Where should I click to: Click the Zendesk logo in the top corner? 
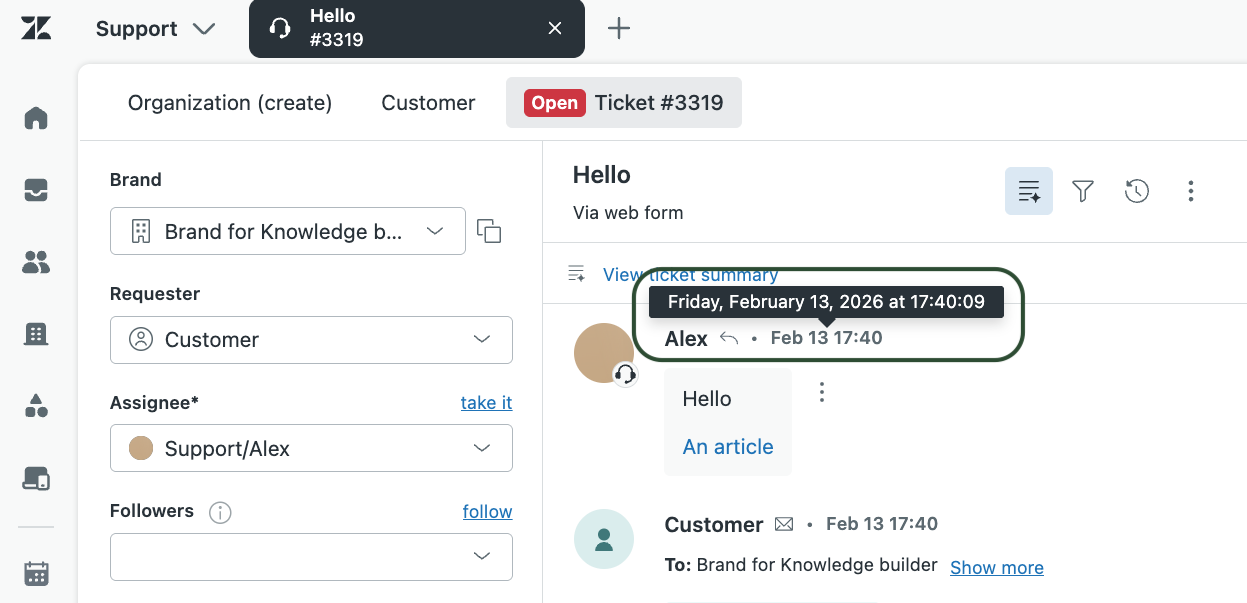35,28
